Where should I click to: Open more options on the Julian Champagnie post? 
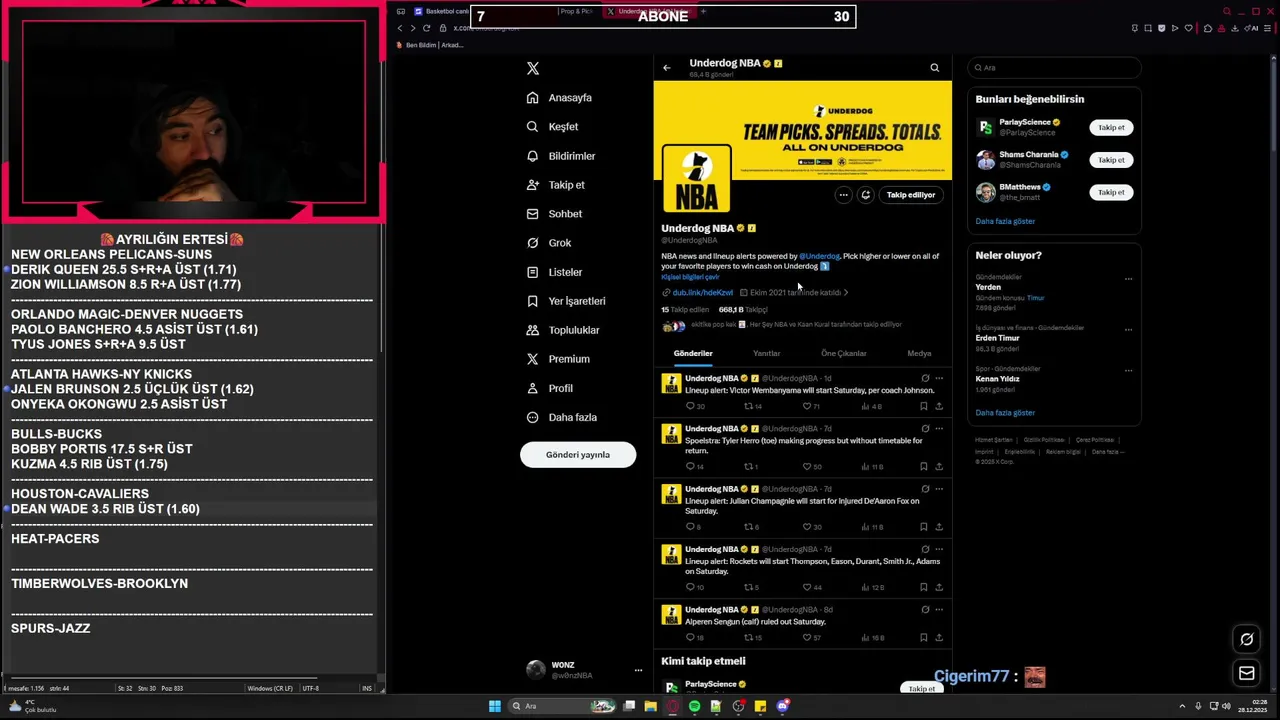click(939, 489)
